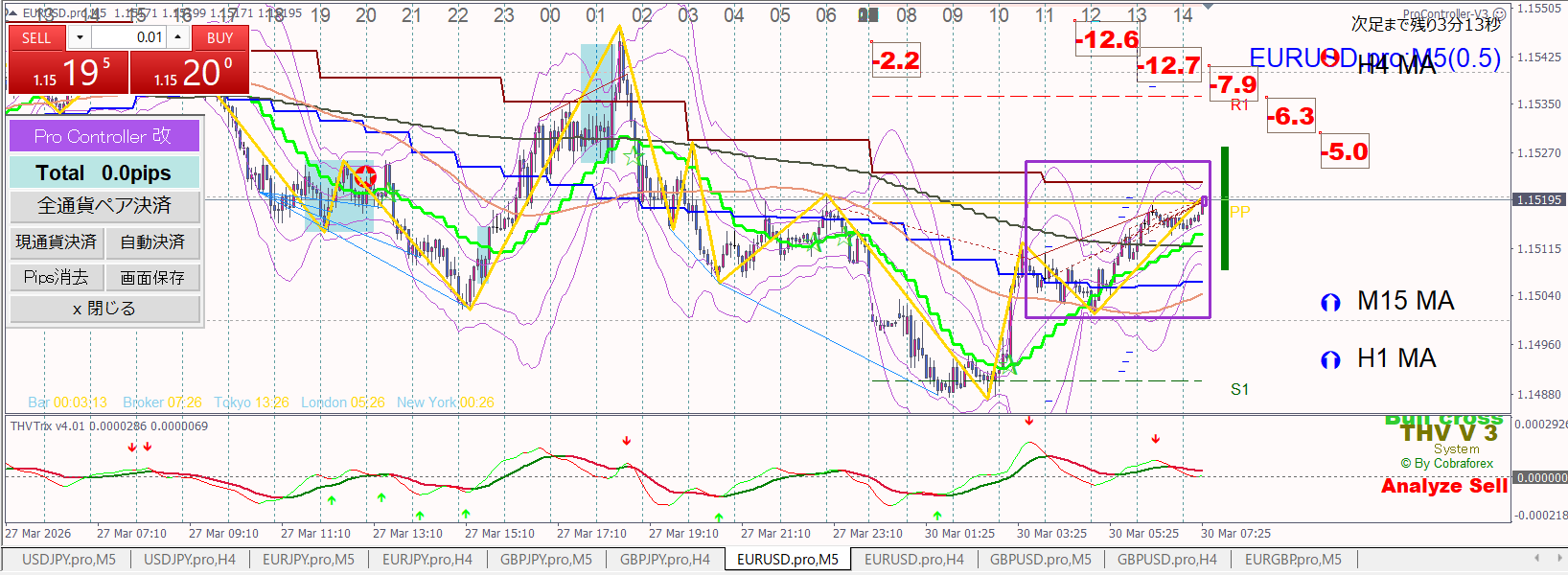1568x575 pixels.
Task: Click the ProController-V3 smiley face icon
Action: point(1500,14)
